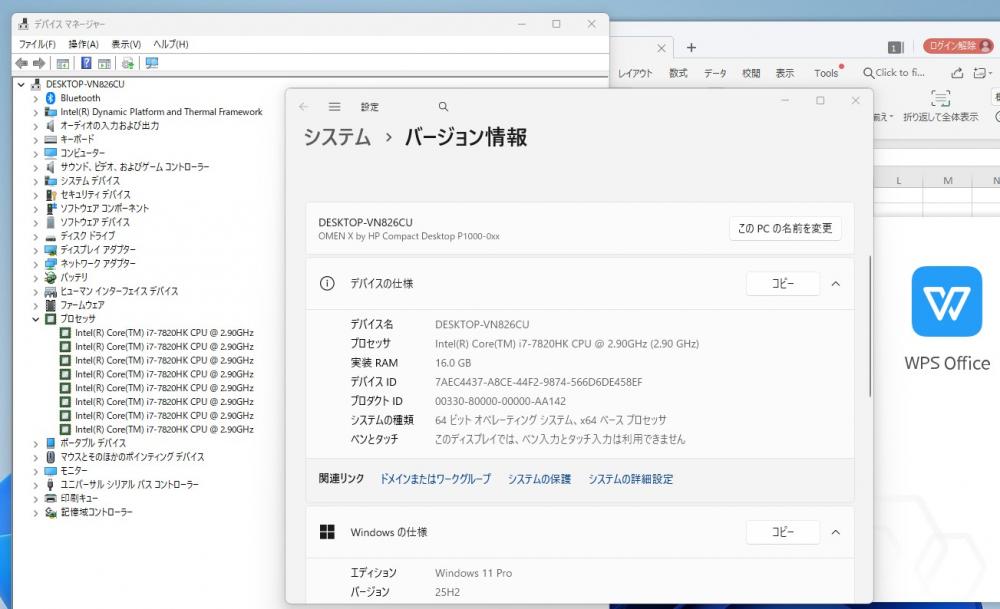
Task: Open the ヘルプ(H) menu
Action: [x=171, y=44]
